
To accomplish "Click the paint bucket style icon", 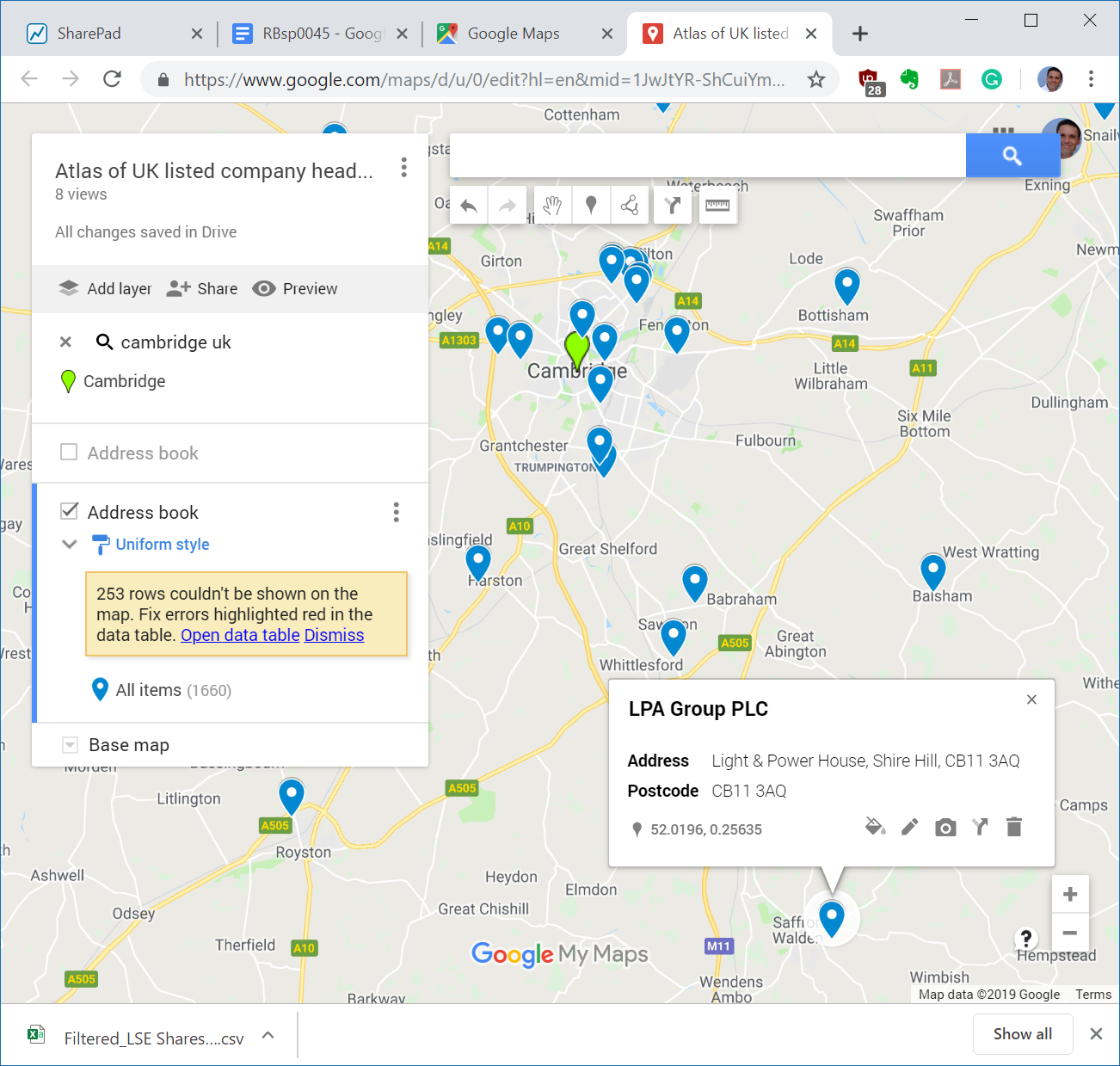I will point(875,828).
